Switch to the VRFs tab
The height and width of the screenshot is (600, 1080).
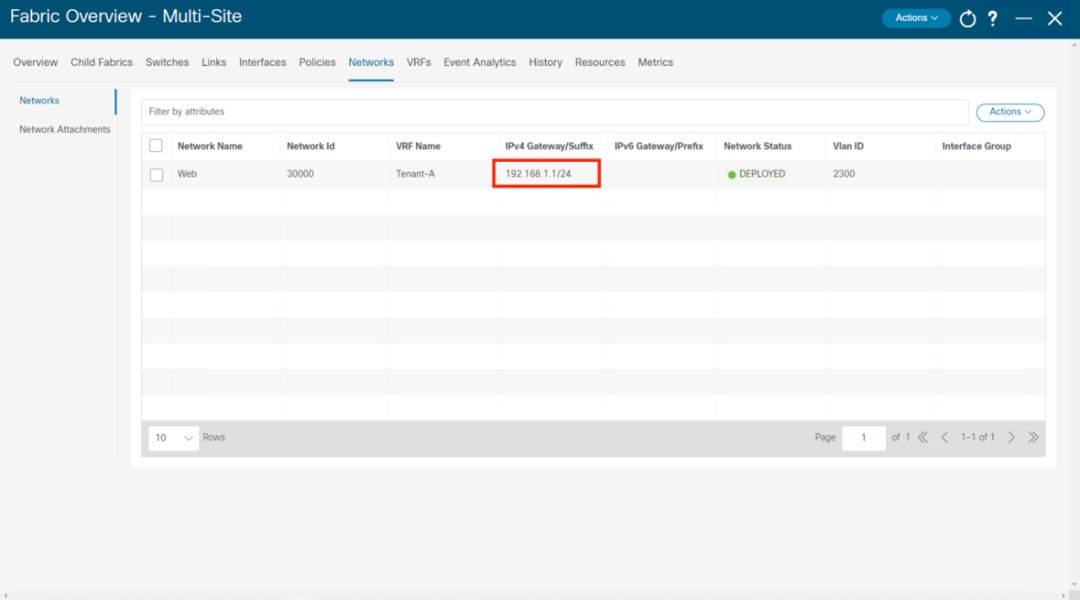(418, 62)
